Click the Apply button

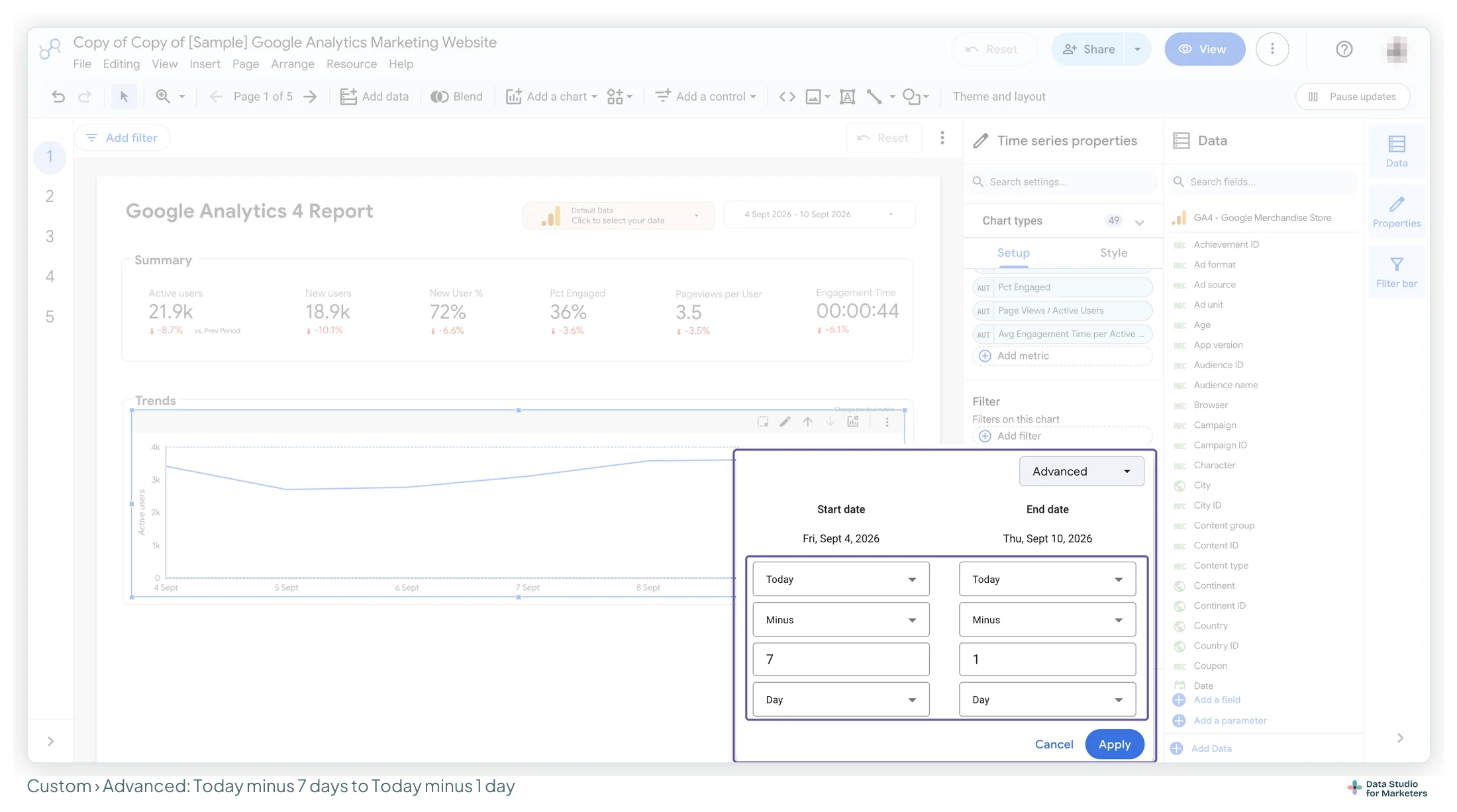(x=1114, y=744)
